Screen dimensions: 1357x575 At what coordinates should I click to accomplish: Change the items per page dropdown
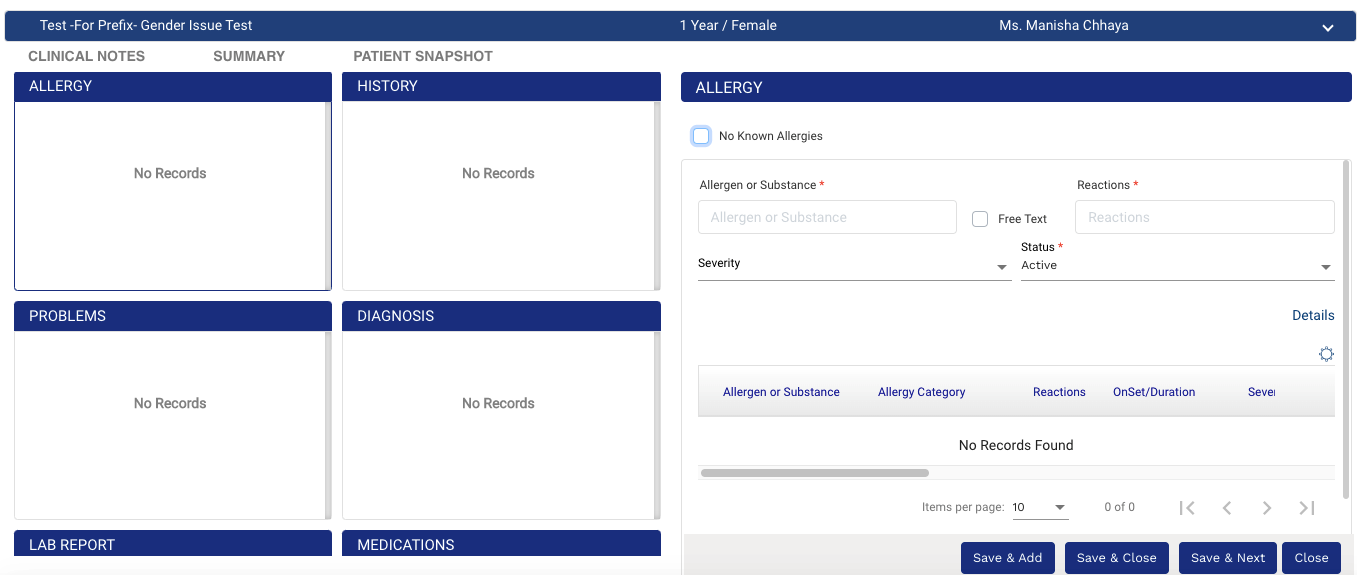pos(1040,508)
